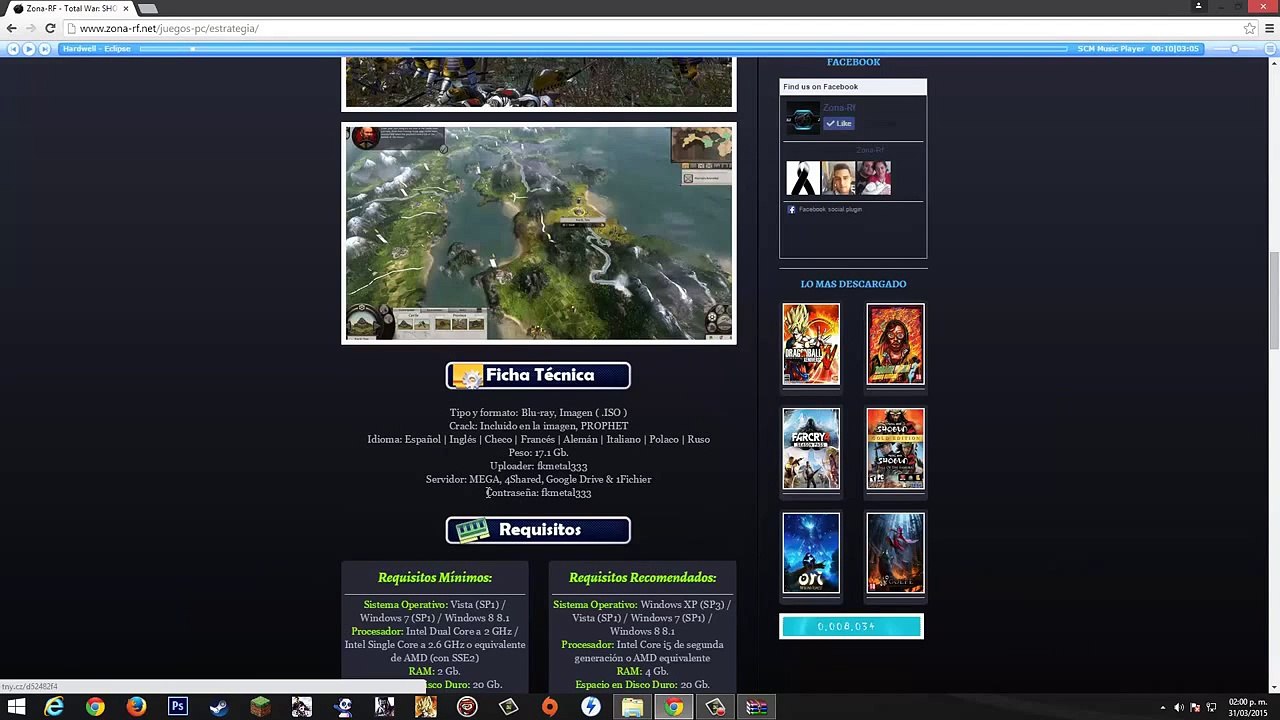Launch Origin from the taskbar
Screen dimensions: 1280x720
click(x=550, y=707)
